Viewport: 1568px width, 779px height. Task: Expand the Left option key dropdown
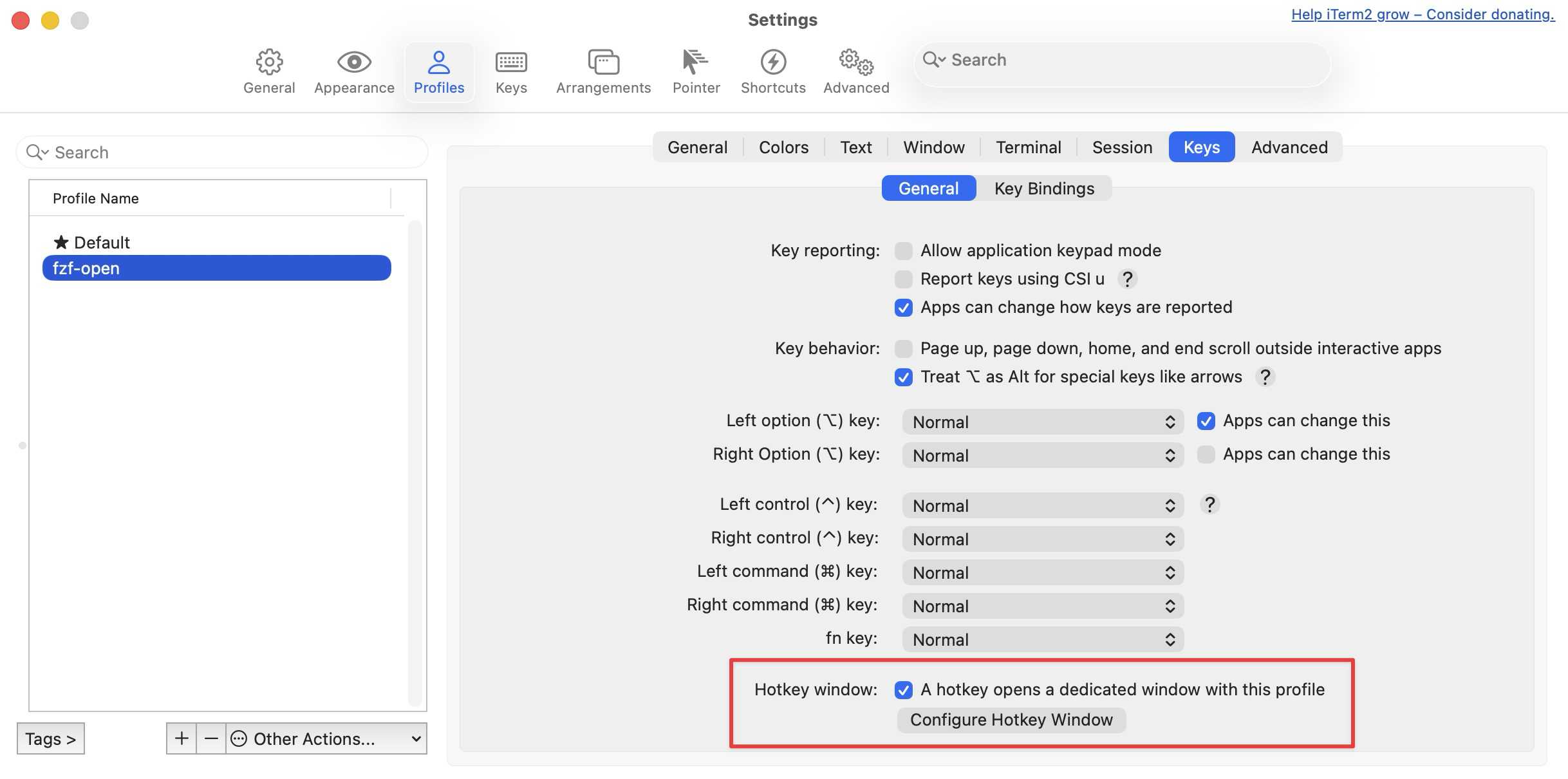[x=1043, y=422]
